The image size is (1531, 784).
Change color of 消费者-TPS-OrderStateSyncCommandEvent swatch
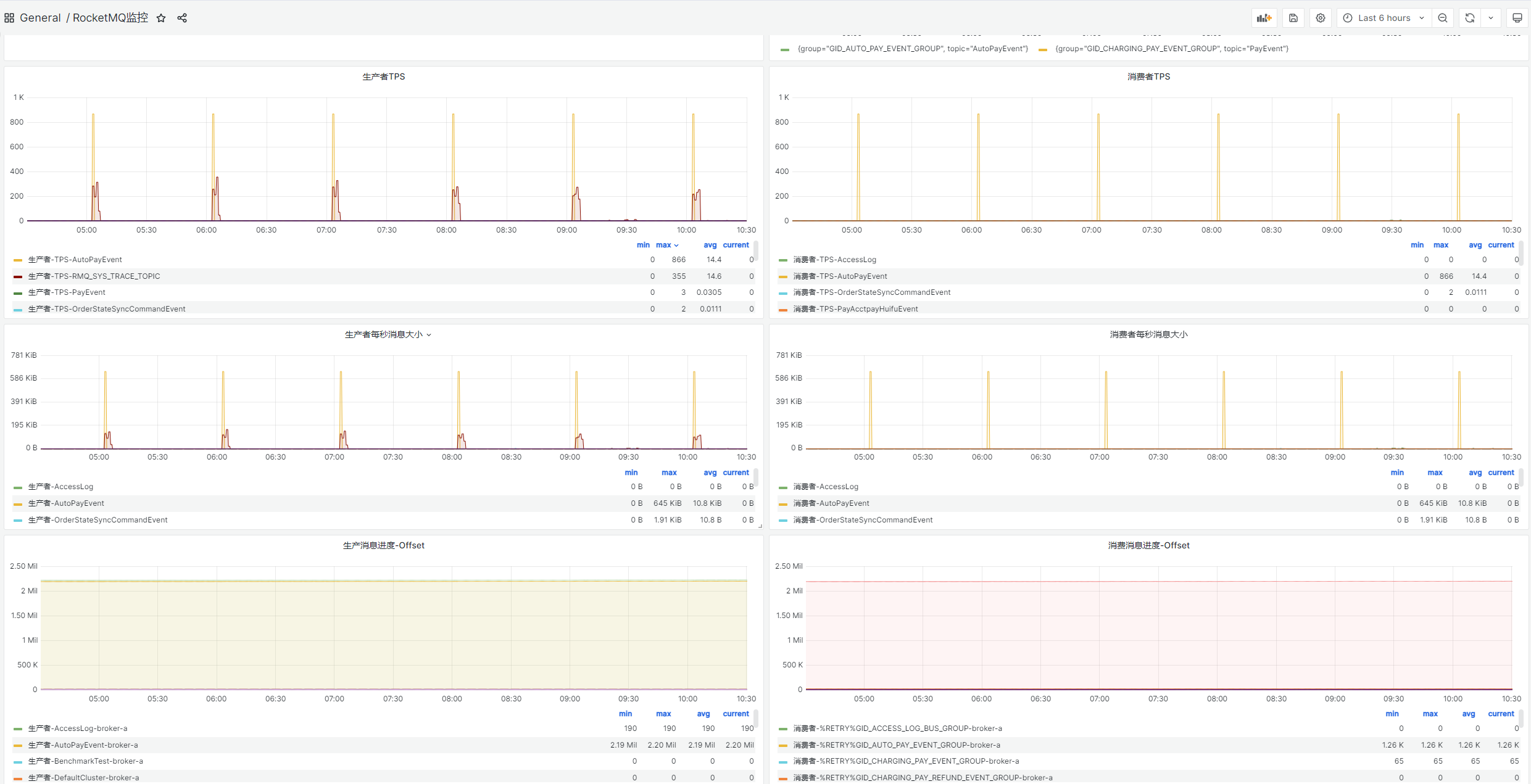pos(783,293)
